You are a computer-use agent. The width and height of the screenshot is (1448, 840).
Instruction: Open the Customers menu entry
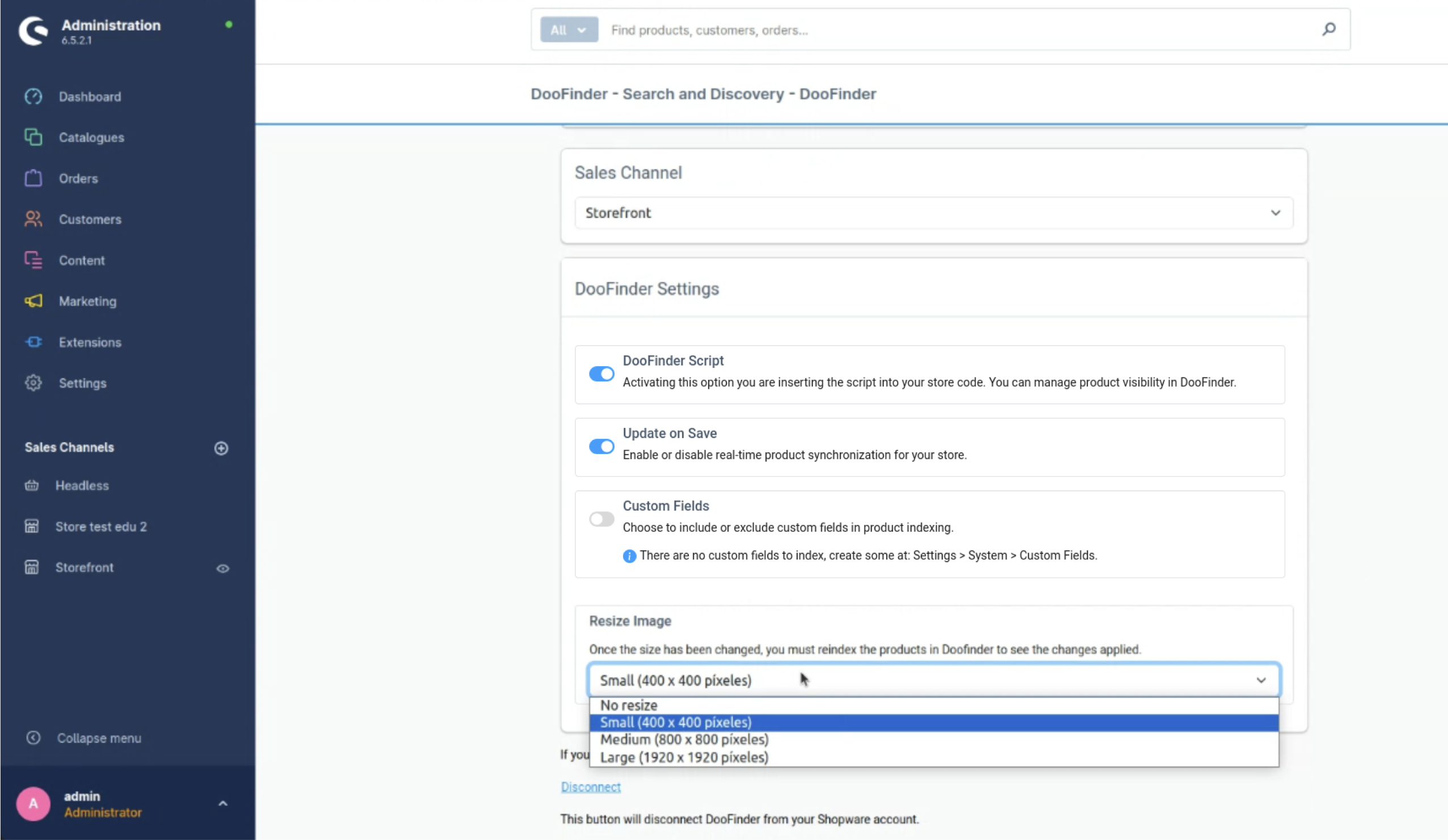(x=90, y=219)
